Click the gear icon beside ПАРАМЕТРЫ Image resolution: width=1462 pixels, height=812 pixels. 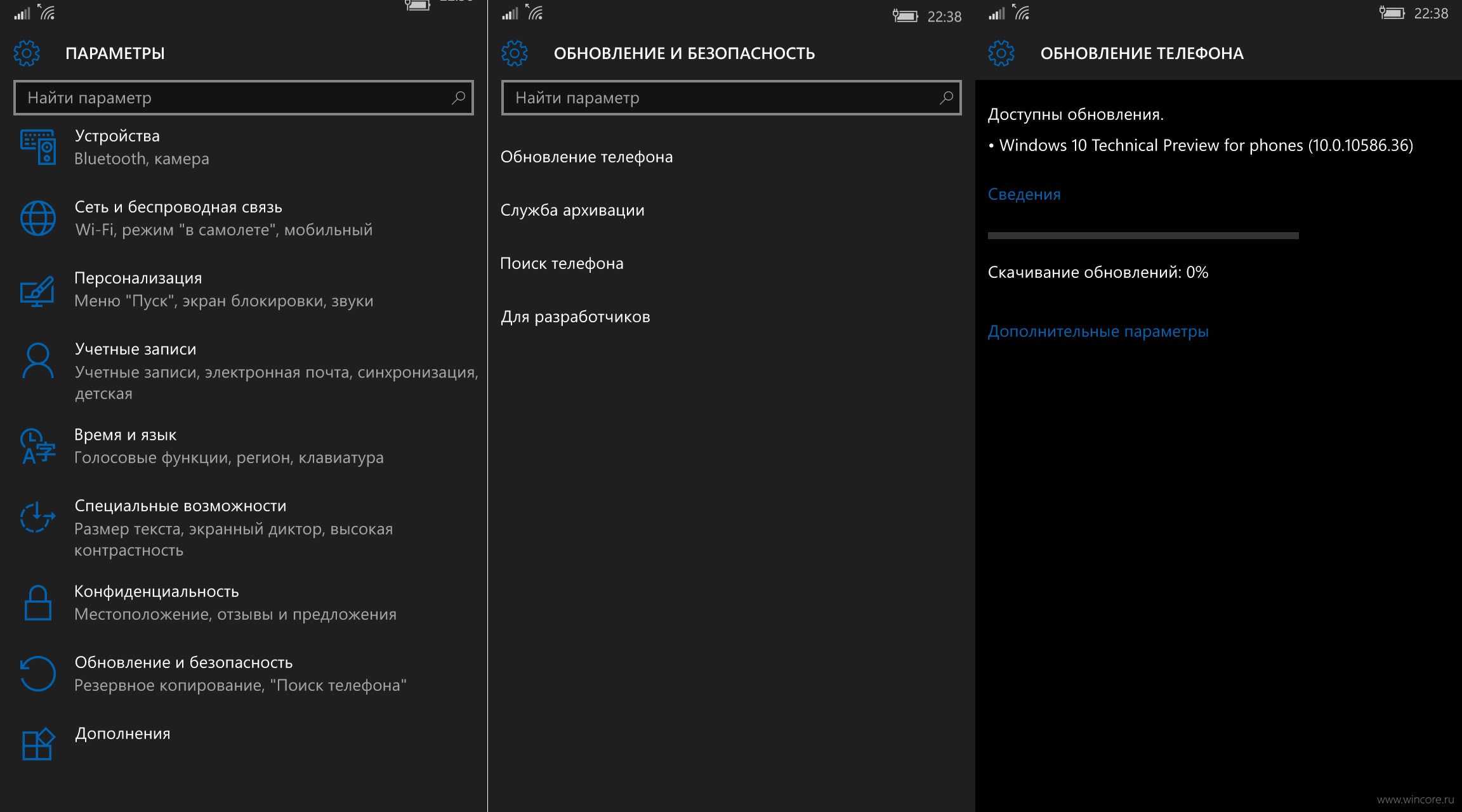point(27,53)
